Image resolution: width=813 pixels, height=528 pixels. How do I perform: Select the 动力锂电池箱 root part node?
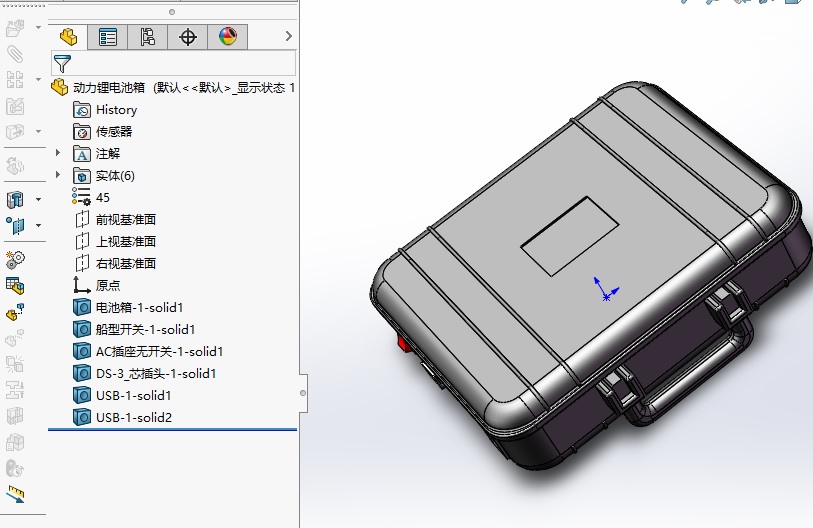pyautogui.click(x=174, y=87)
